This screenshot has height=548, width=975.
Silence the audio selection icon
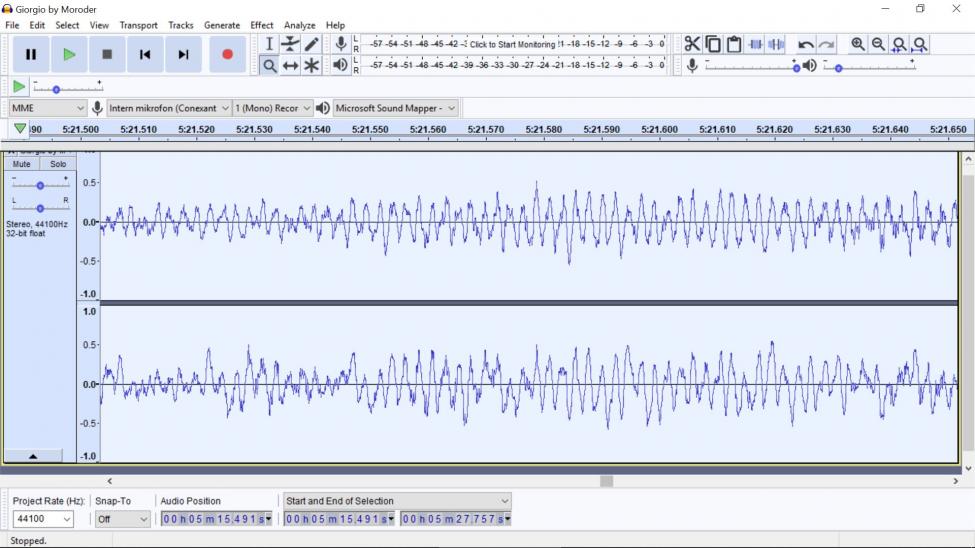(x=776, y=44)
